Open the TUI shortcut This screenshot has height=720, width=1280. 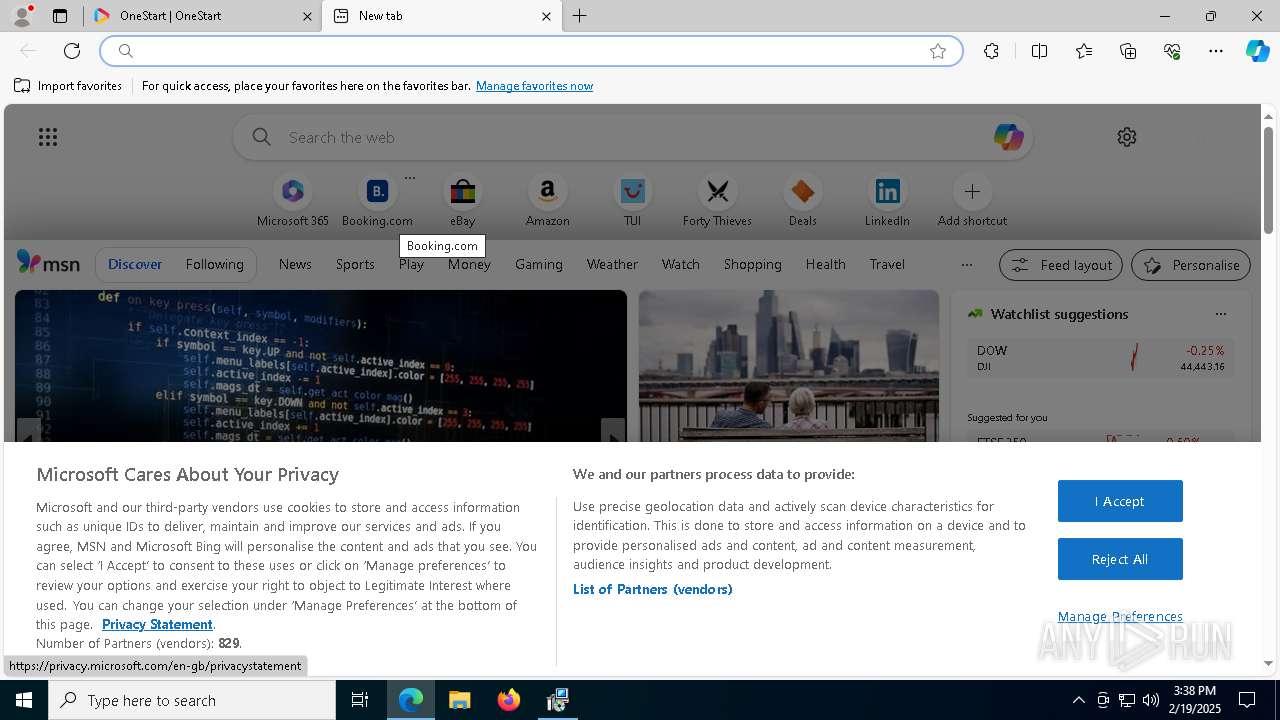click(x=632, y=201)
